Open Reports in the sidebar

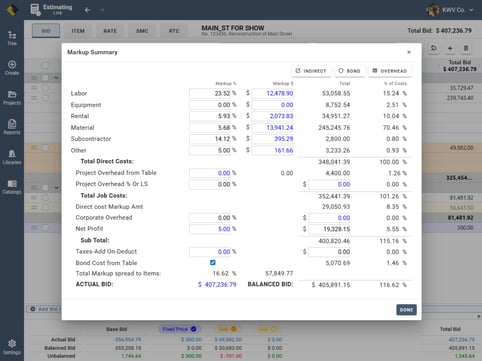pyautogui.click(x=12, y=127)
